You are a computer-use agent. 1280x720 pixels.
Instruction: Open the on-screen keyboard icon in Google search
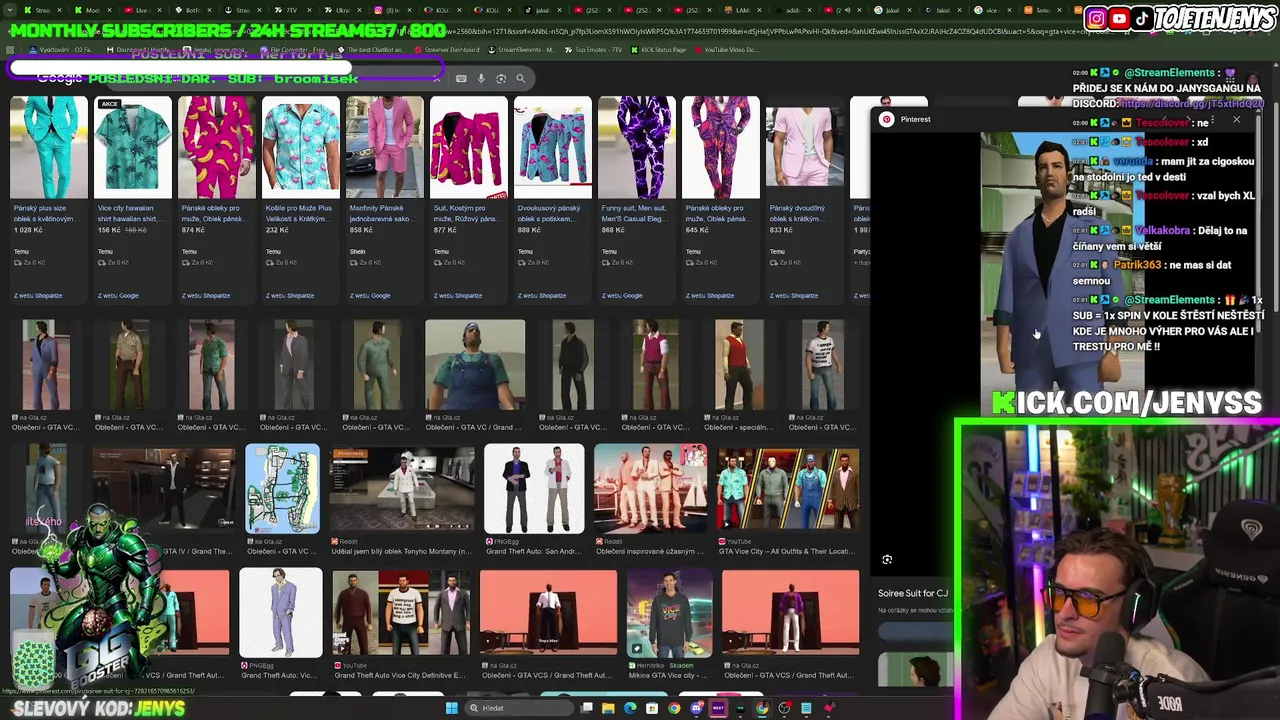click(461, 78)
